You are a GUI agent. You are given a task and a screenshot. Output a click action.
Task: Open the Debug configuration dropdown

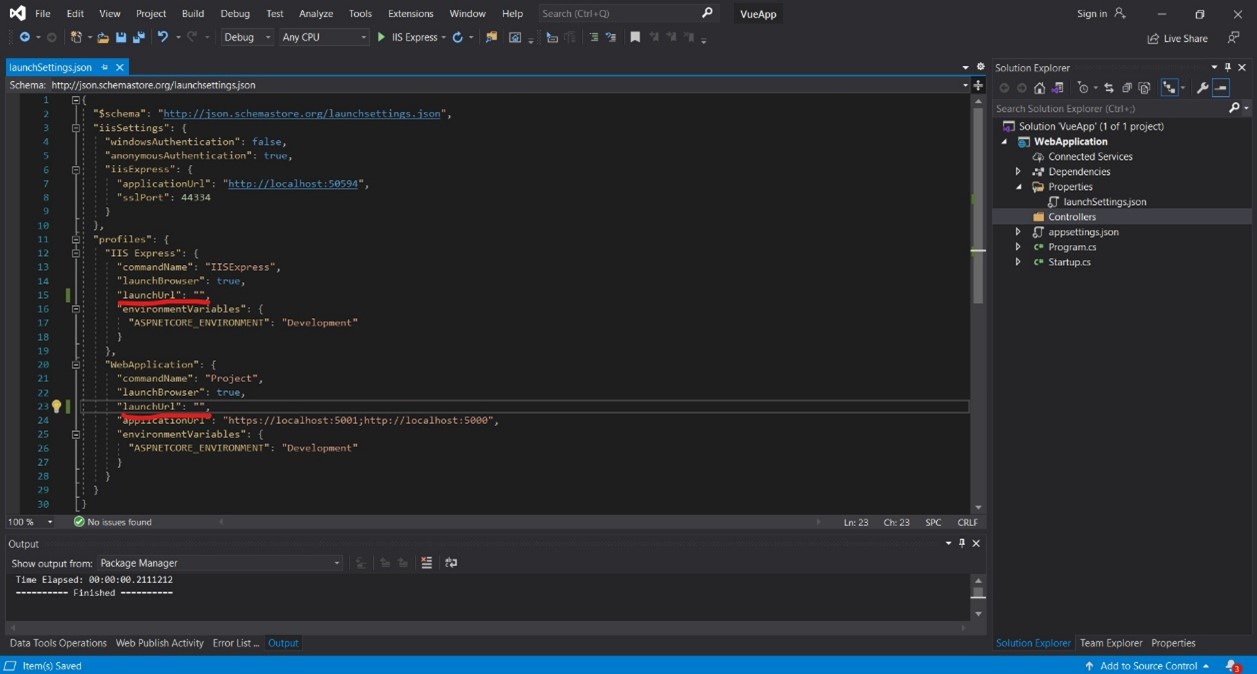click(246, 37)
